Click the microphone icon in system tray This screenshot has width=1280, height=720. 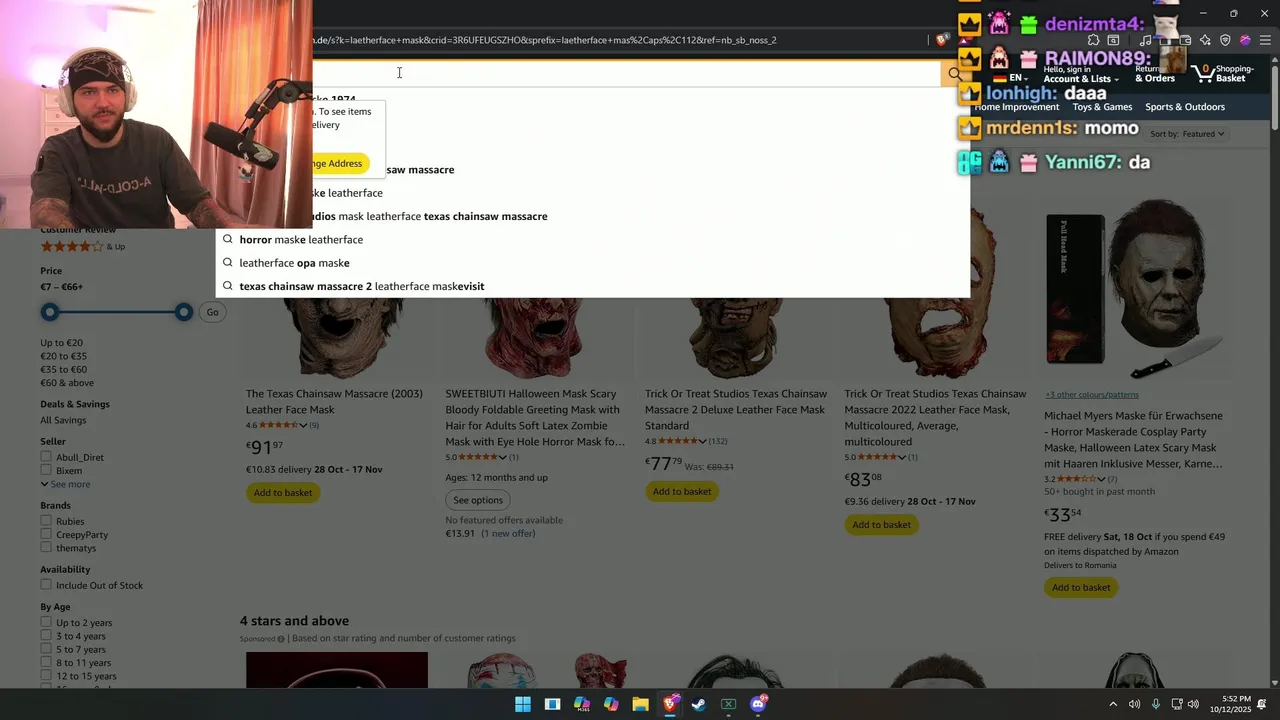1155,704
